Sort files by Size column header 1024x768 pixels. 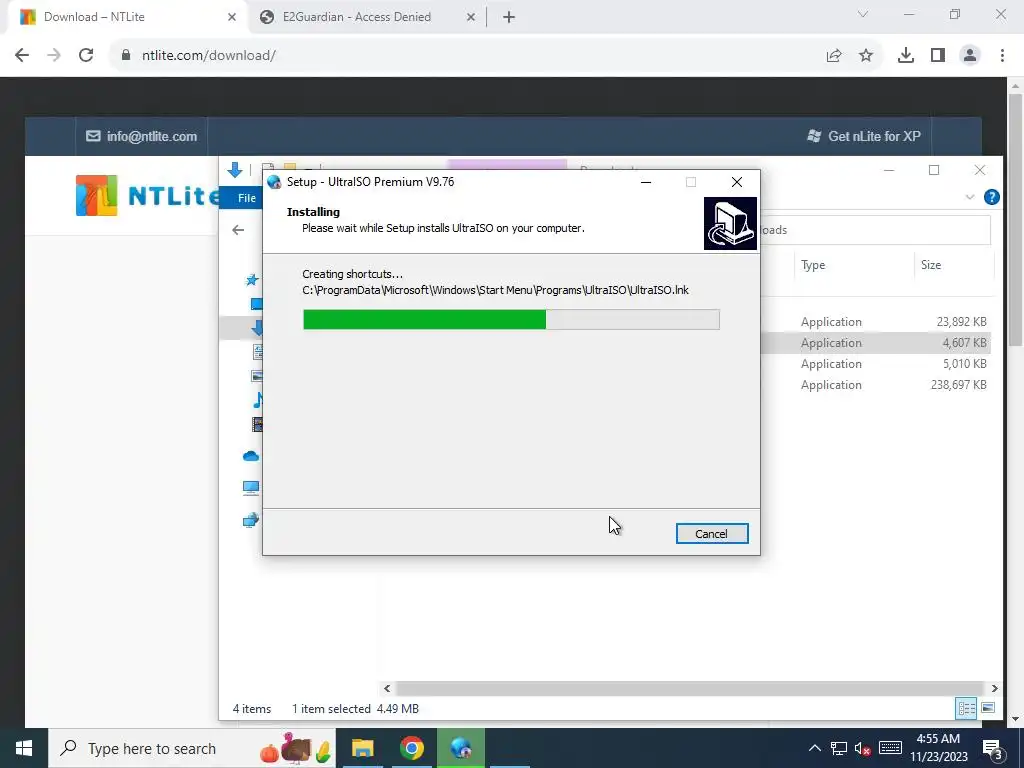pyautogui.click(x=953, y=264)
